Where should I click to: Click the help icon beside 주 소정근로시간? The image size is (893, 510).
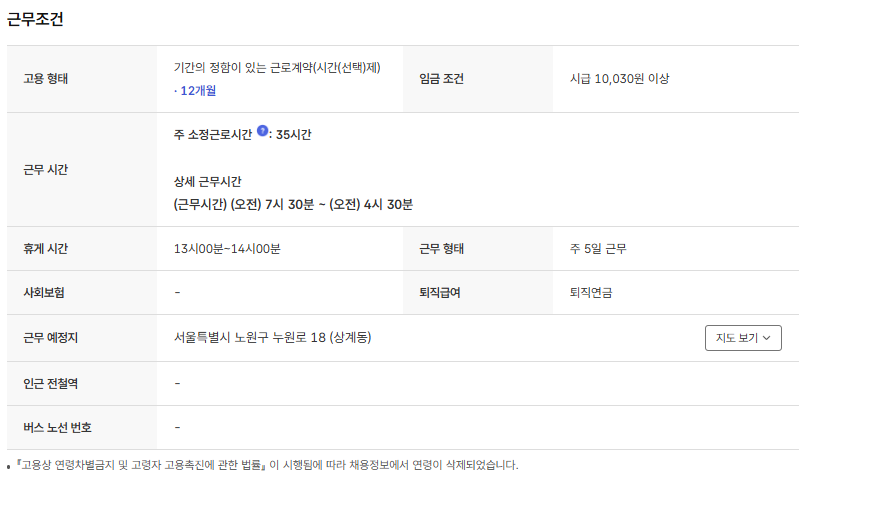262,131
